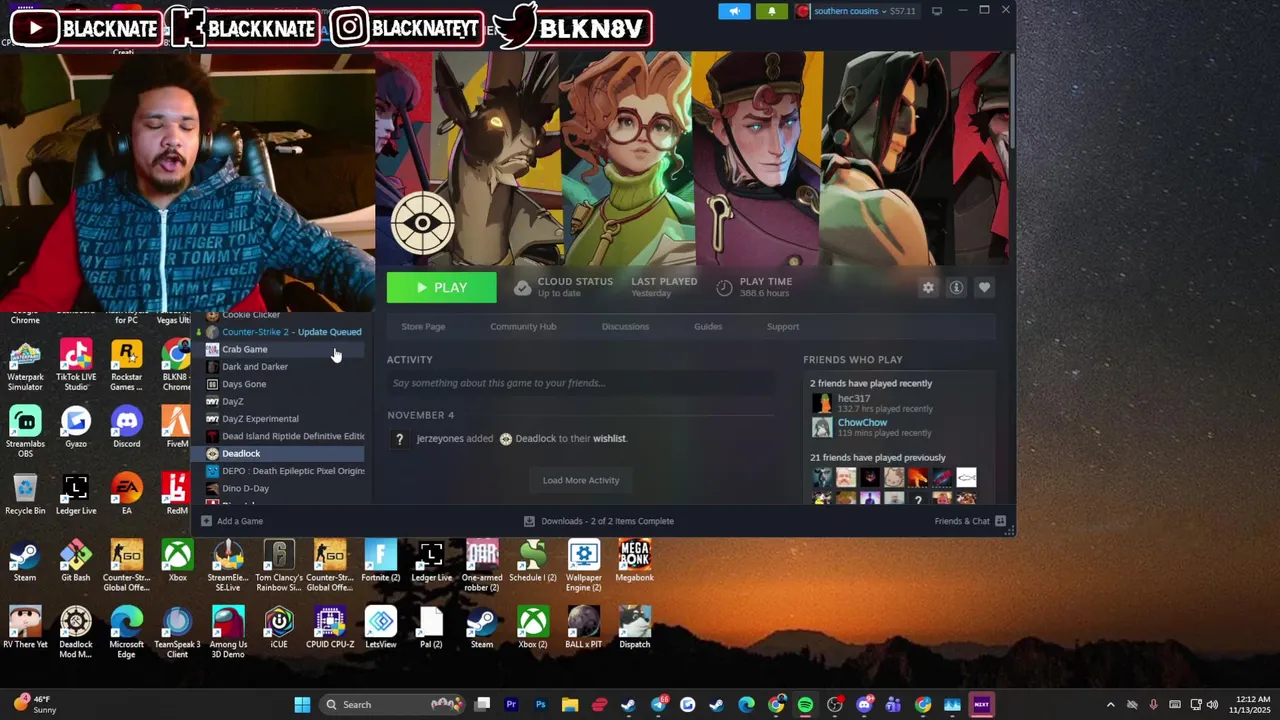The height and width of the screenshot is (720, 1280).
Task: Open Deadlock manage settings gear icon
Action: [928, 288]
